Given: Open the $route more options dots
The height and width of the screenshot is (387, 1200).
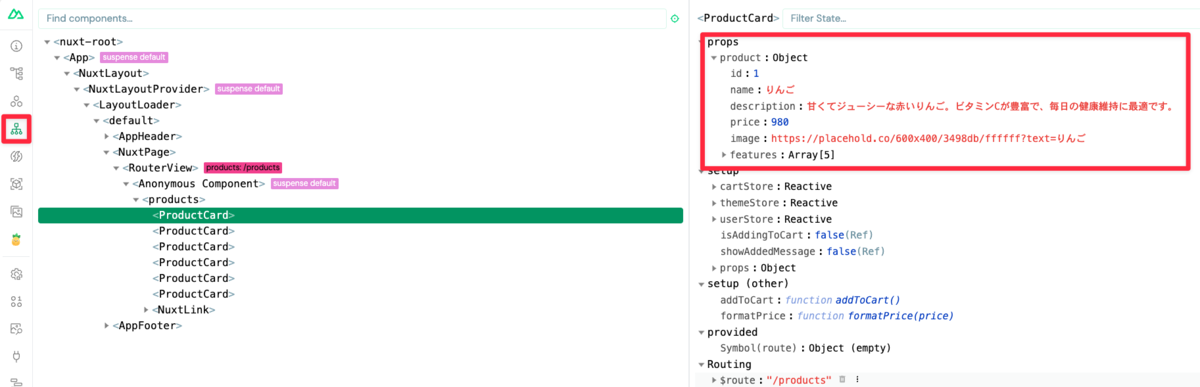Looking at the screenshot, I should [857, 380].
